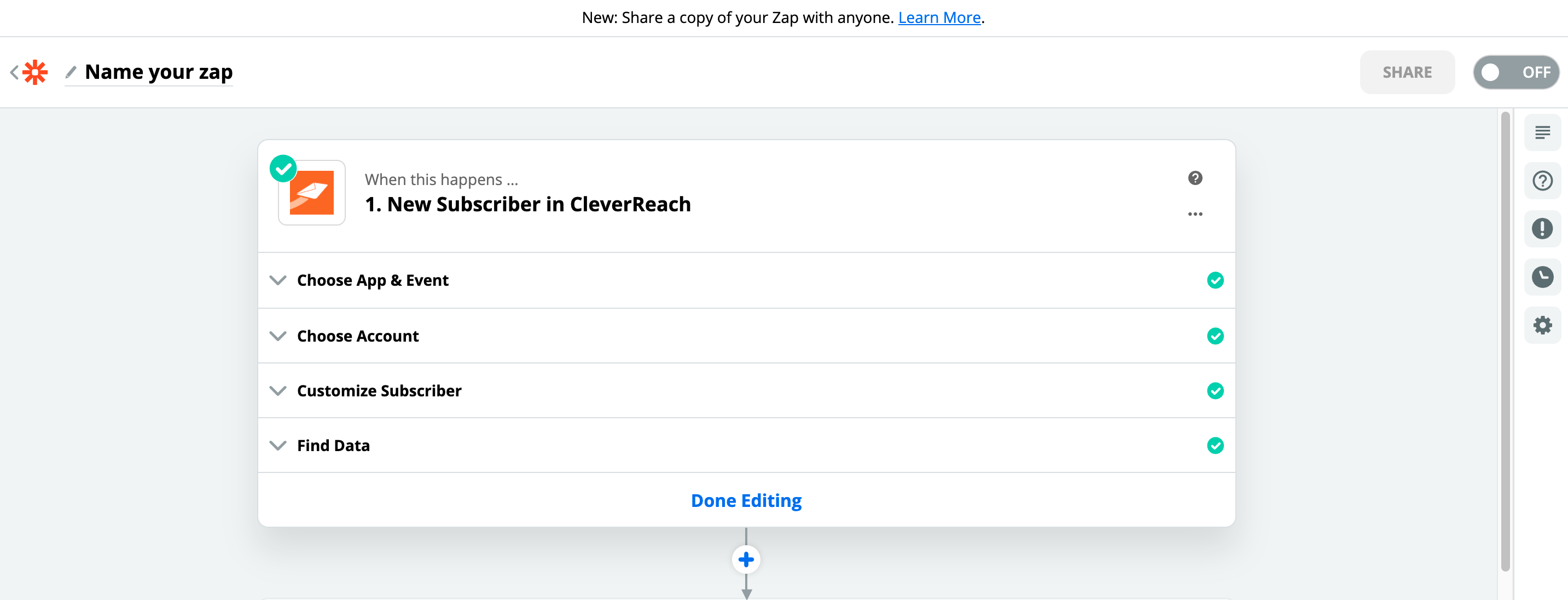Click the pencil edit icon beside zap name
Image resolution: width=1568 pixels, height=600 pixels.
point(71,72)
